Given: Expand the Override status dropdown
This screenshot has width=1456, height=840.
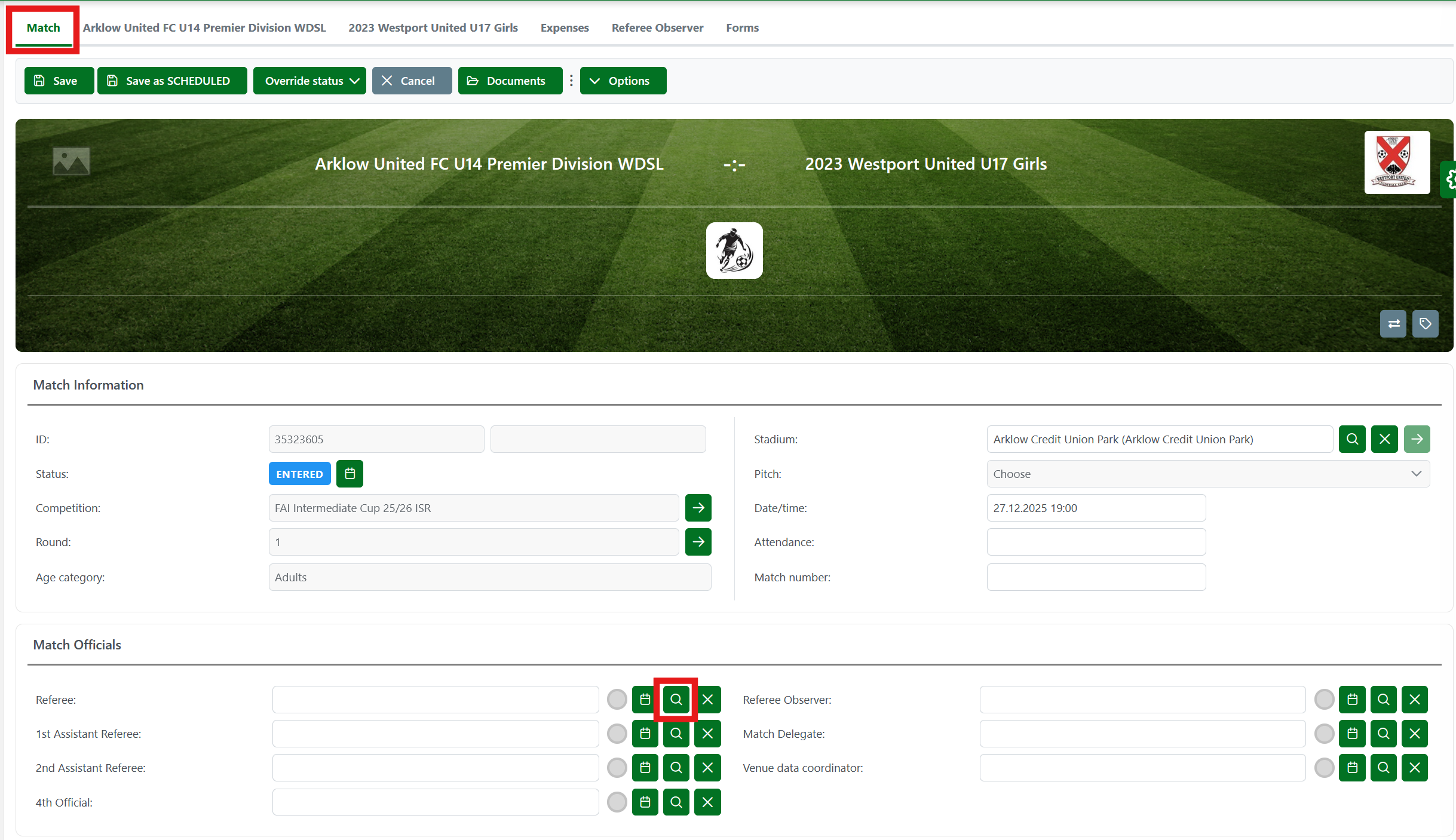Looking at the screenshot, I should coord(309,81).
